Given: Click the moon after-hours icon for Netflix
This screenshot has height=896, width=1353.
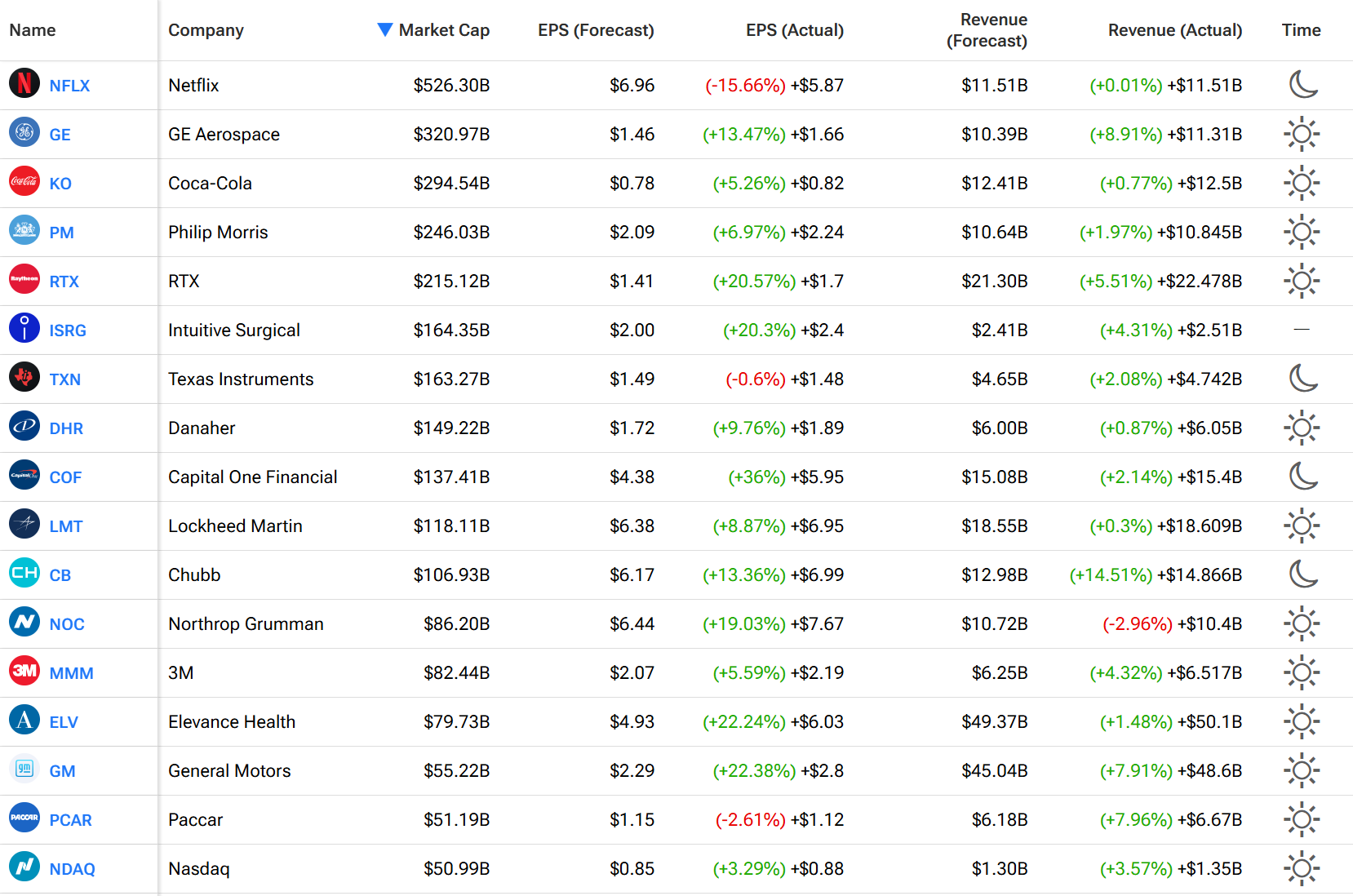Looking at the screenshot, I should tap(1302, 84).
